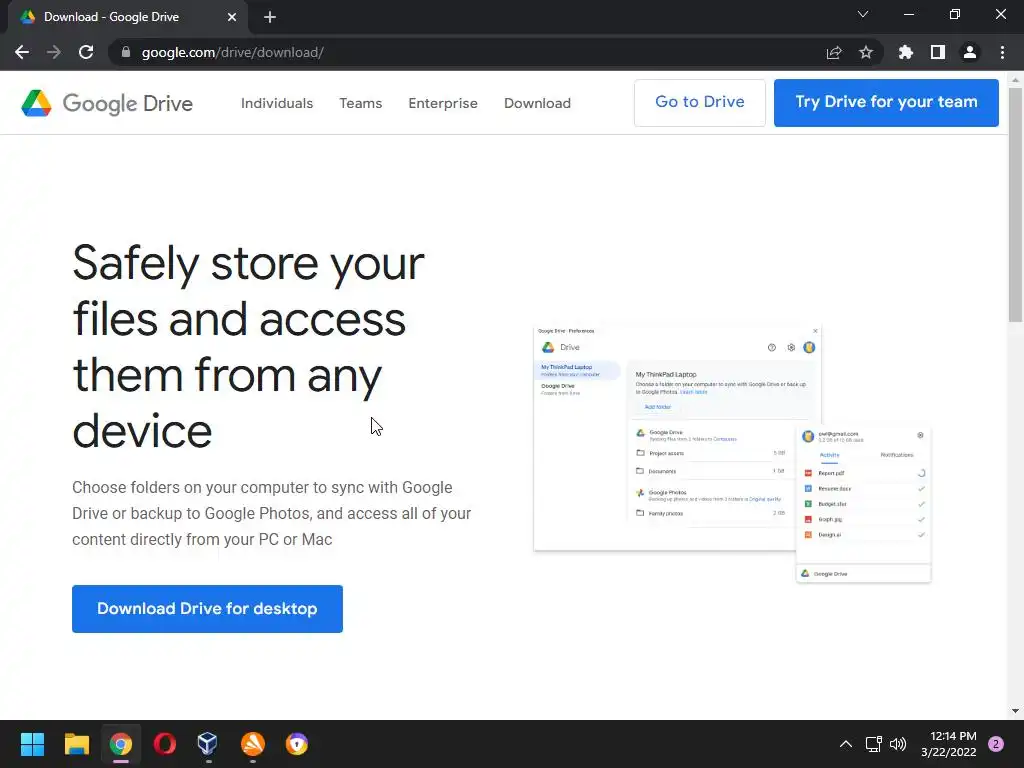Launch Opera from the taskbar
Viewport: 1024px width, 768px height.
(165, 744)
